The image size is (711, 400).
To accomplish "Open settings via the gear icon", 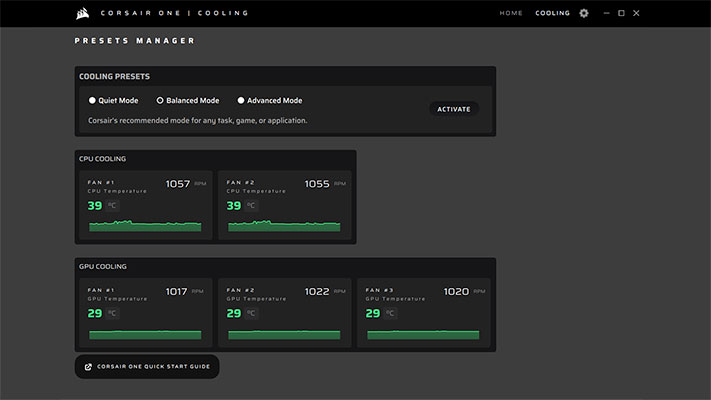I will coord(584,14).
